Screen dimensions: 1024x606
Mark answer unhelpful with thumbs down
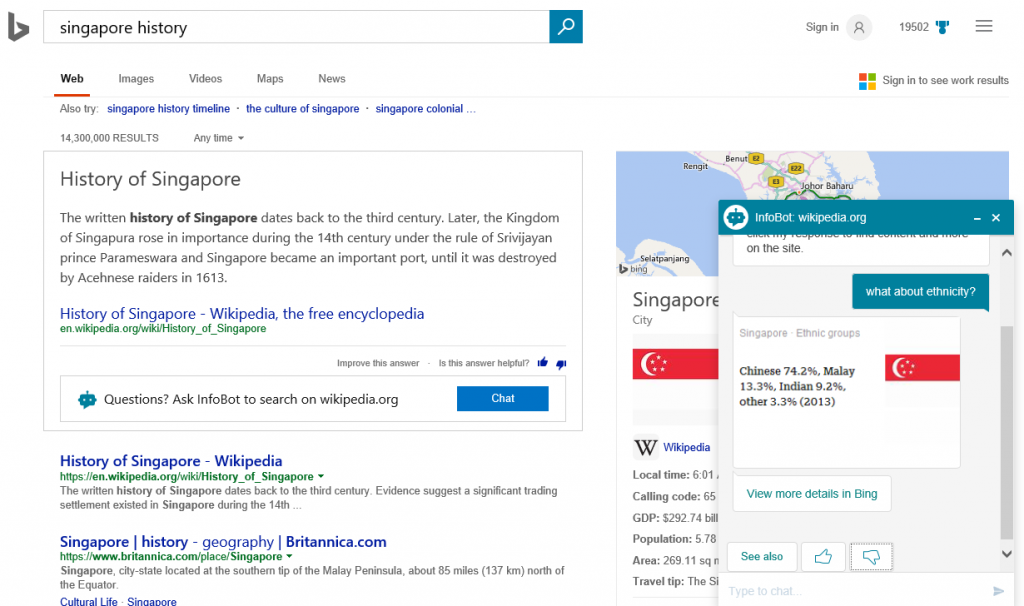tap(561, 364)
